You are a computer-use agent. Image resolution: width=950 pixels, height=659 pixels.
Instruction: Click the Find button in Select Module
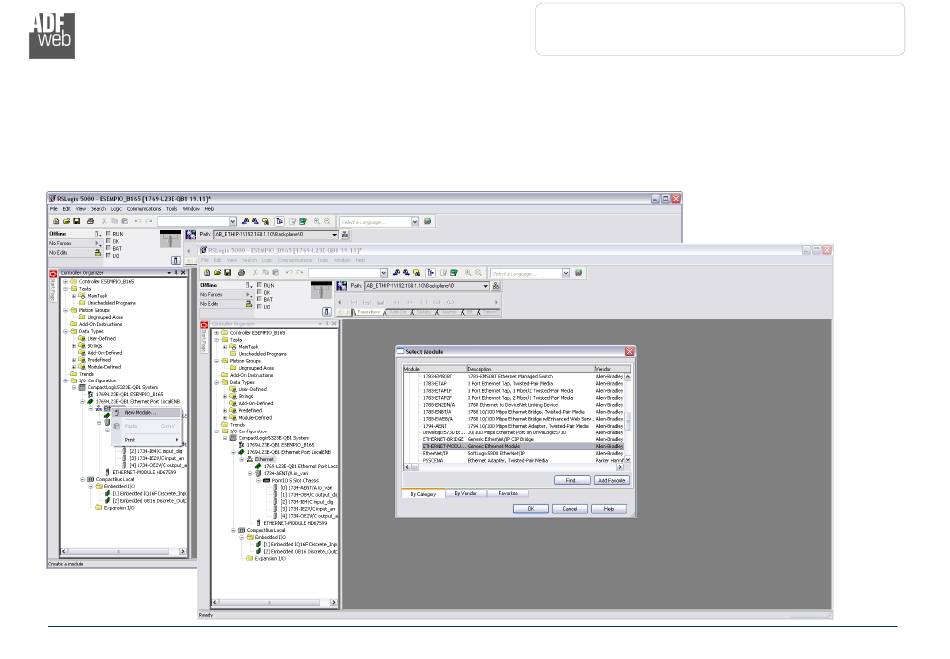pyautogui.click(x=572, y=480)
